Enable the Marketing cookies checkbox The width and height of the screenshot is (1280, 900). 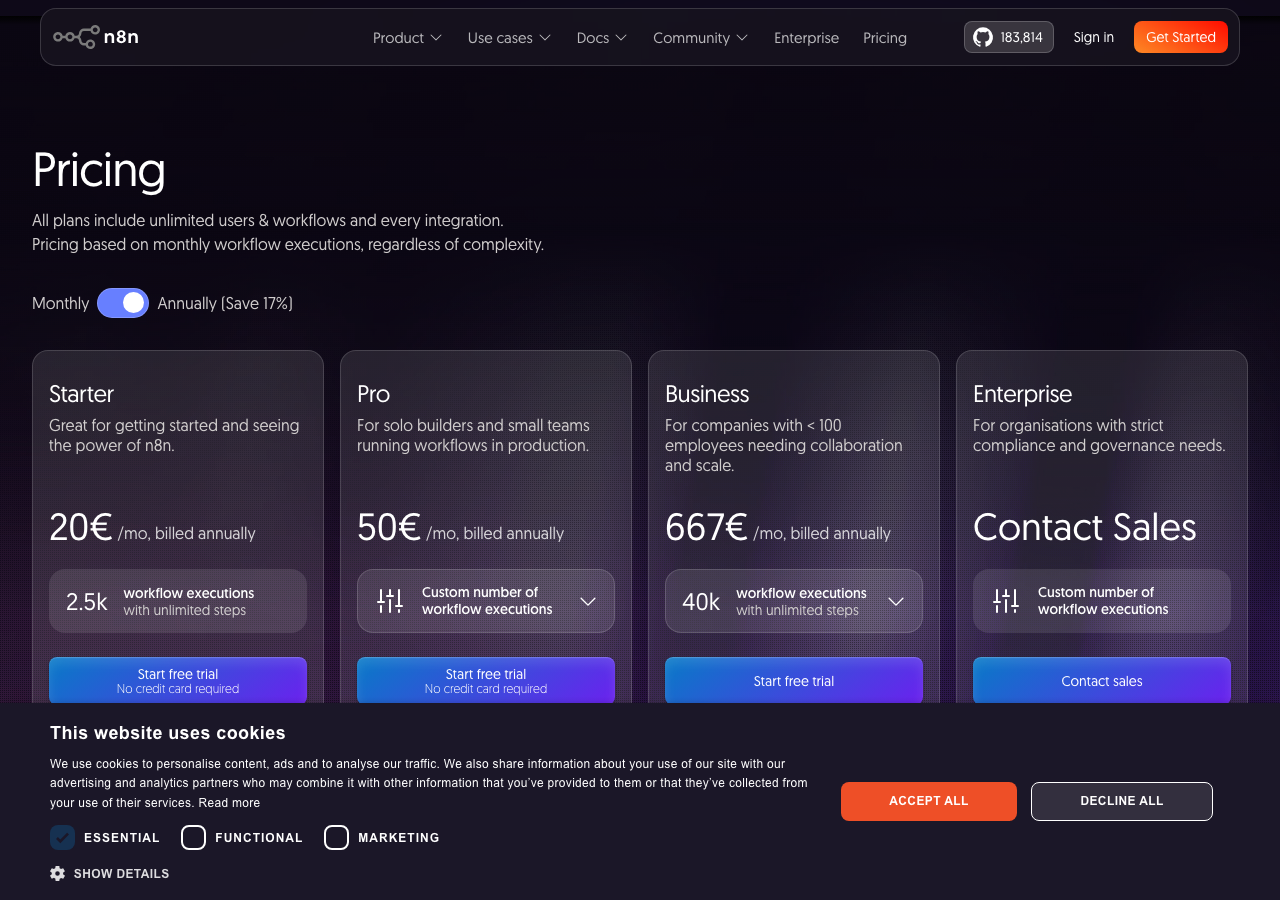[x=336, y=837]
